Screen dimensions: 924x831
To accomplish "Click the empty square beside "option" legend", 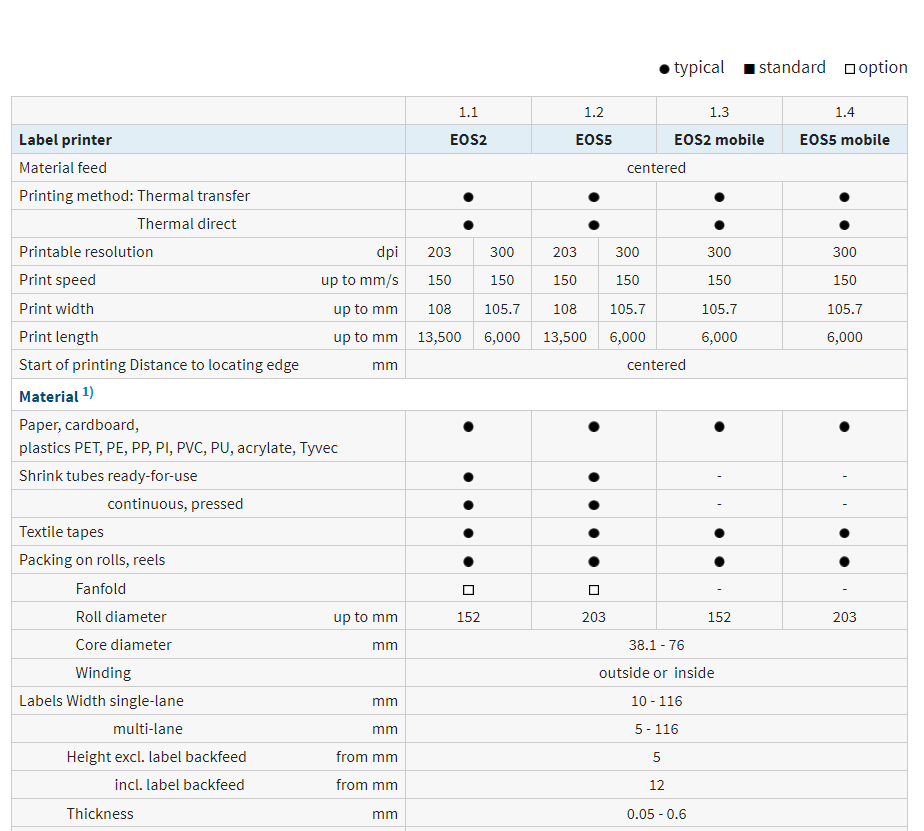I will (x=850, y=69).
